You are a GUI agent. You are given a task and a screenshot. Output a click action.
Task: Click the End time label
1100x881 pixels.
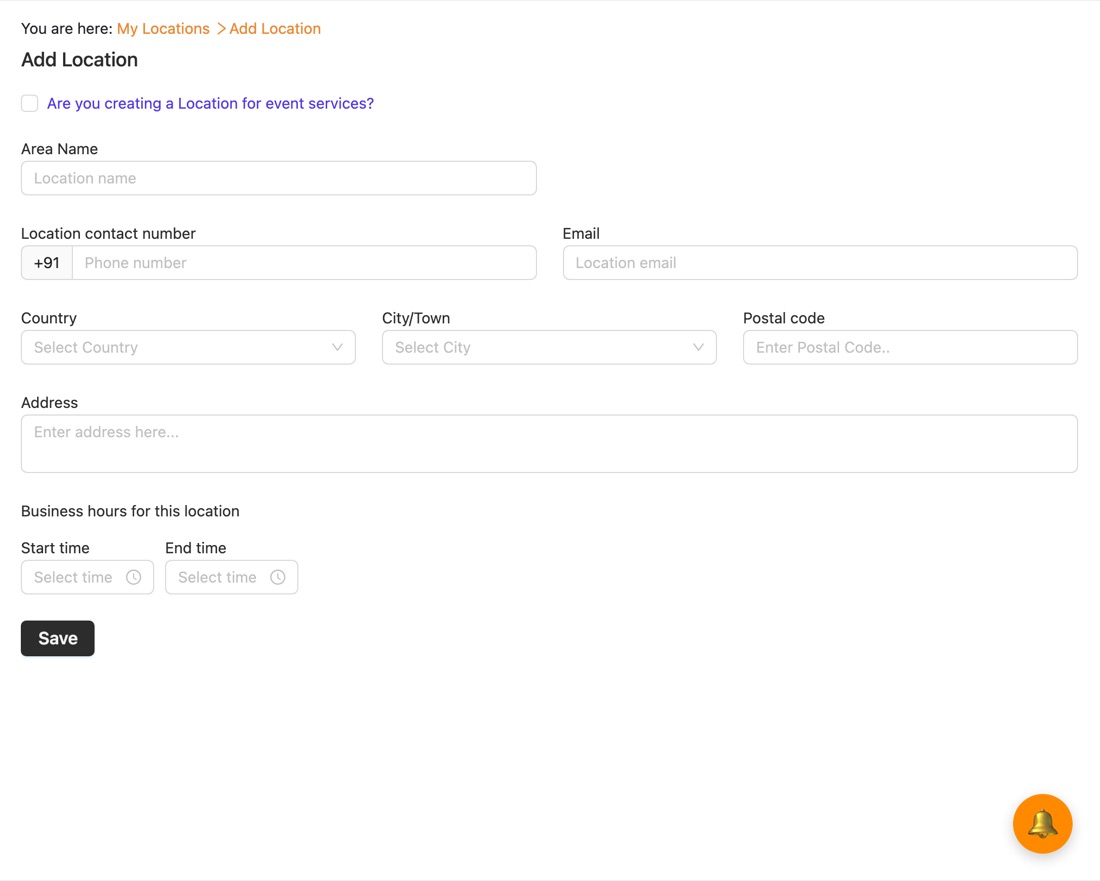pos(196,548)
